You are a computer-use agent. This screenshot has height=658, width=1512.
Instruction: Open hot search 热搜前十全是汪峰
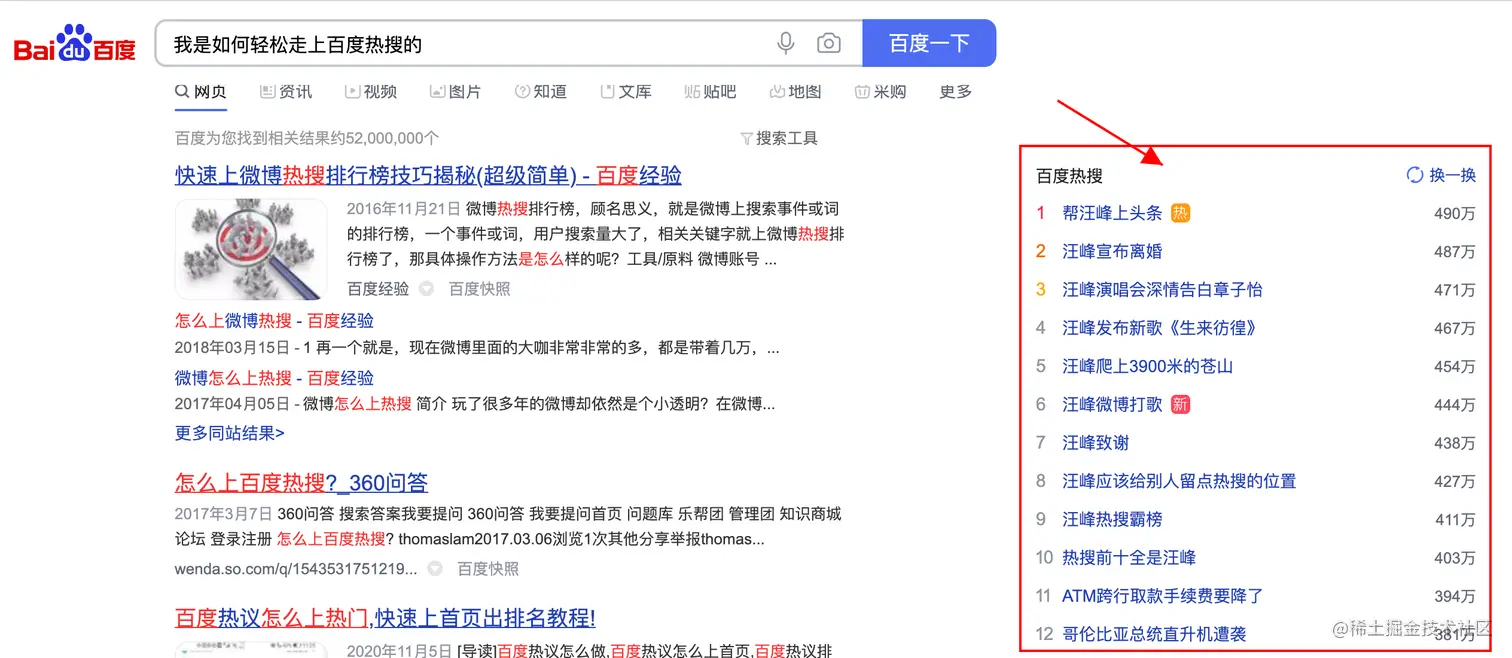click(x=1129, y=557)
